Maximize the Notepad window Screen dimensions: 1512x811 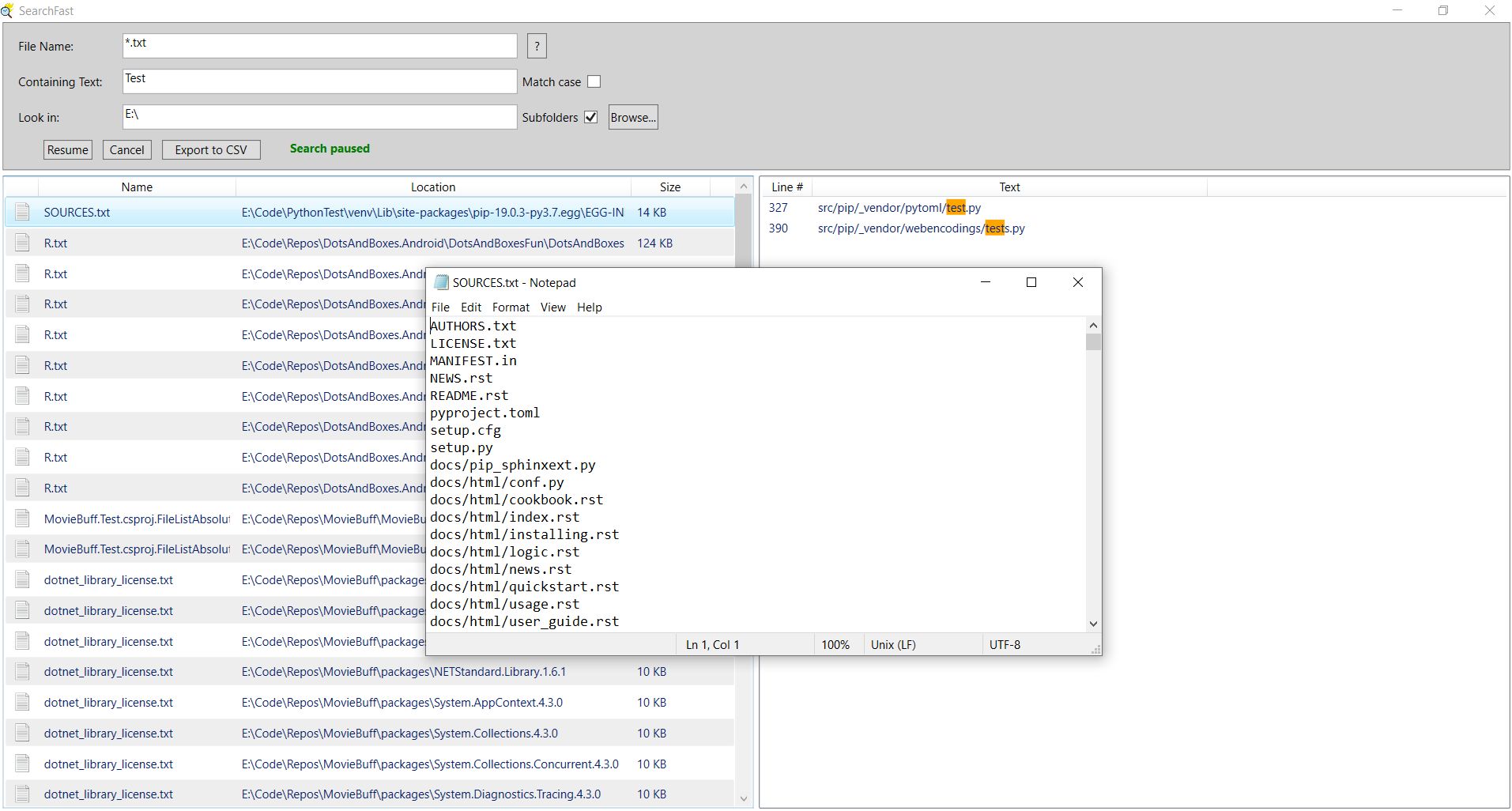[1031, 282]
